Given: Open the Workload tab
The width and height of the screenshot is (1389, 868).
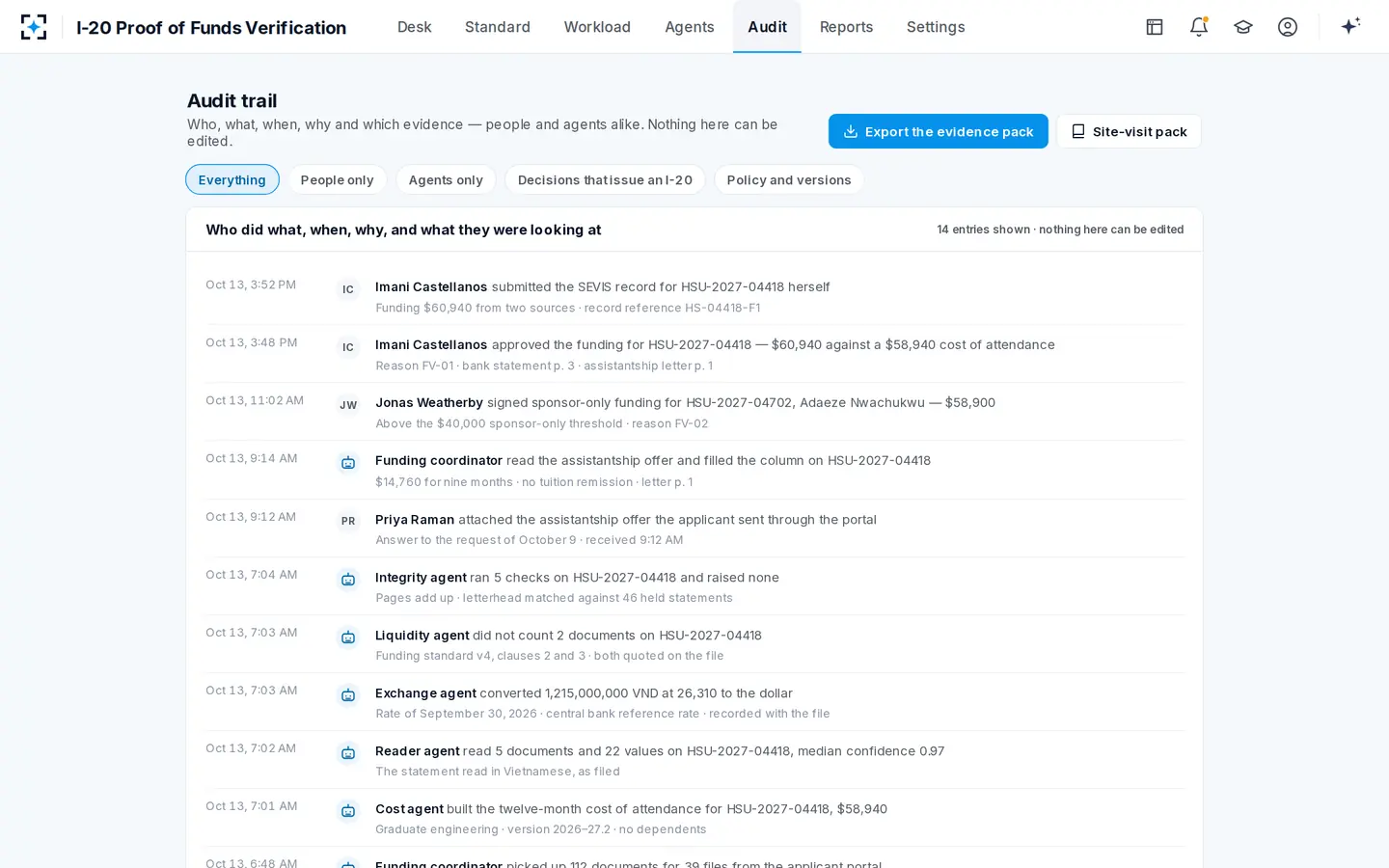Looking at the screenshot, I should [x=597, y=27].
